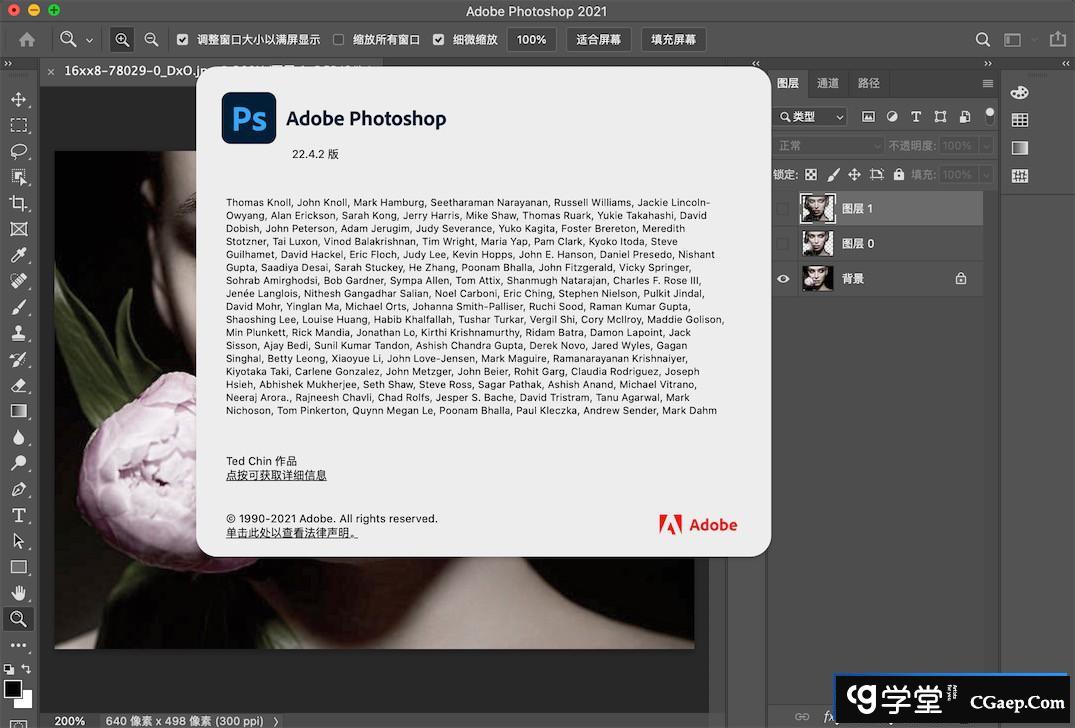Go to the Home screen icon
This screenshot has width=1075, height=728.
point(27,40)
